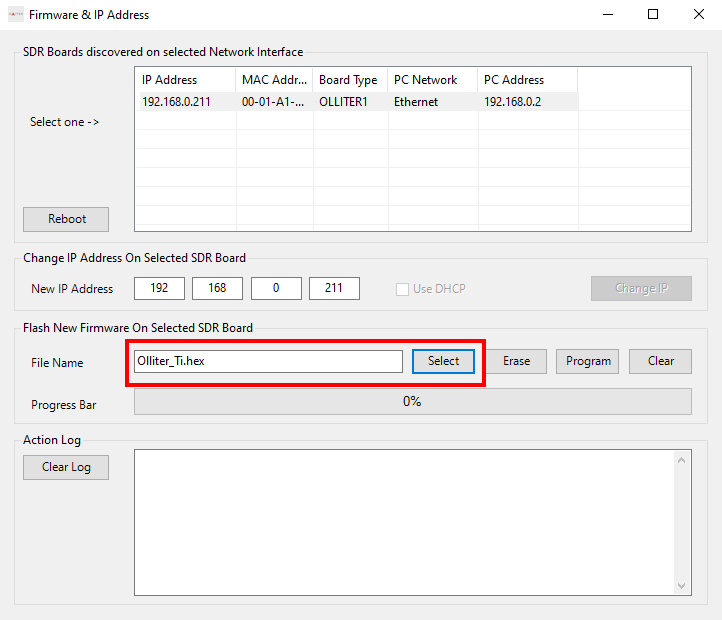Click Action Log scrollbar up arrow

tap(682, 460)
